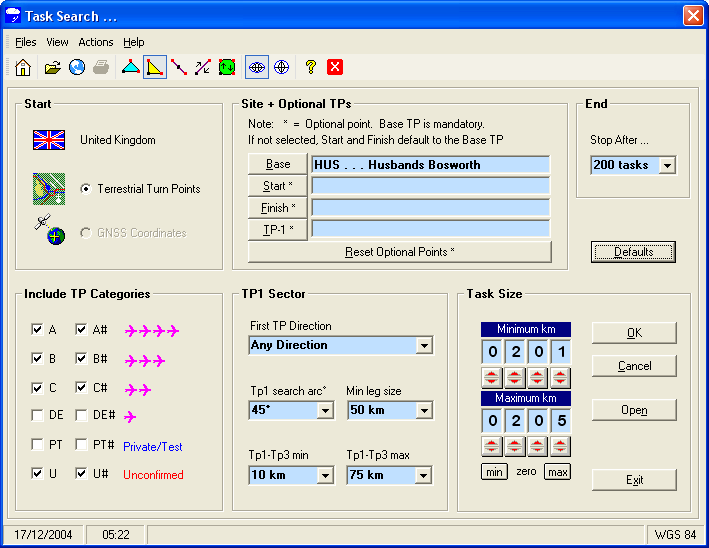Image resolution: width=709 pixels, height=548 pixels.
Task: Click the yellow question mark help icon
Action: coord(311,68)
